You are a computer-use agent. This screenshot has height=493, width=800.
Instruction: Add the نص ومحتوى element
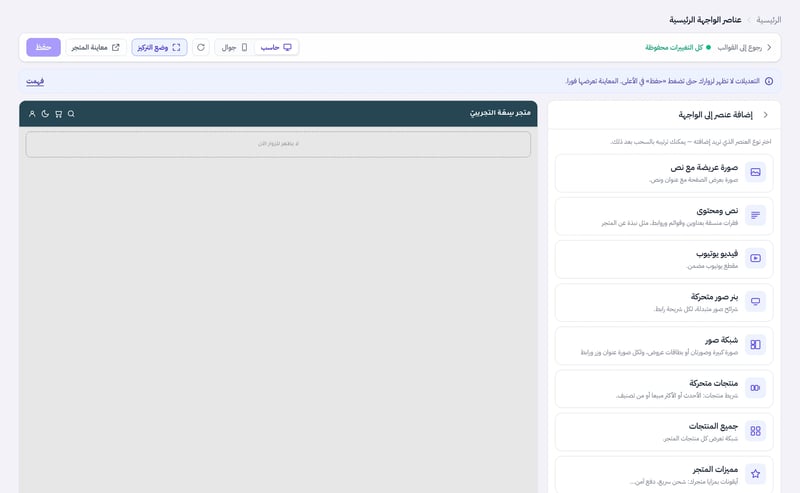pyautogui.click(x=664, y=216)
